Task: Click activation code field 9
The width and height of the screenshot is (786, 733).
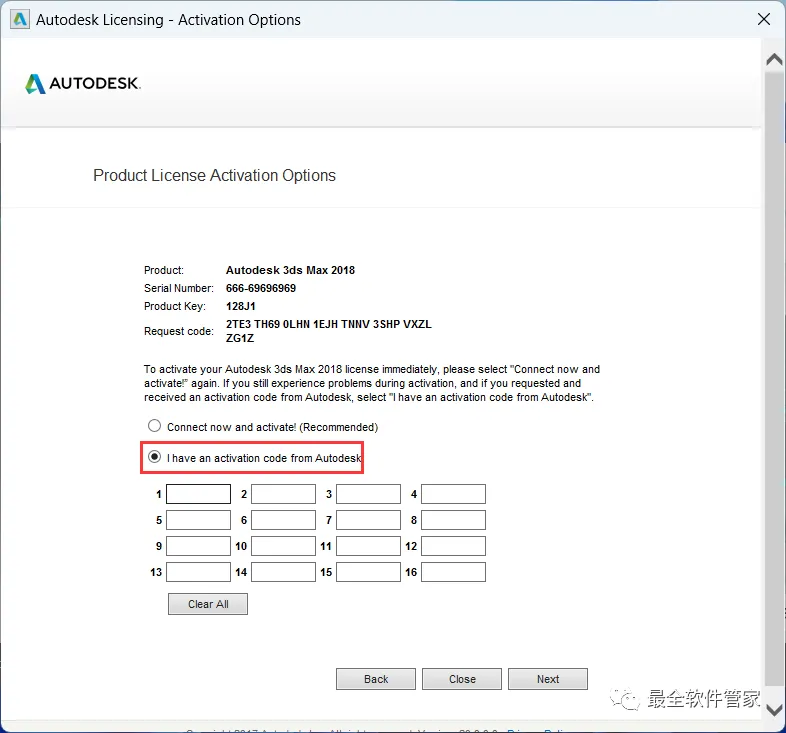Action: coord(199,546)
